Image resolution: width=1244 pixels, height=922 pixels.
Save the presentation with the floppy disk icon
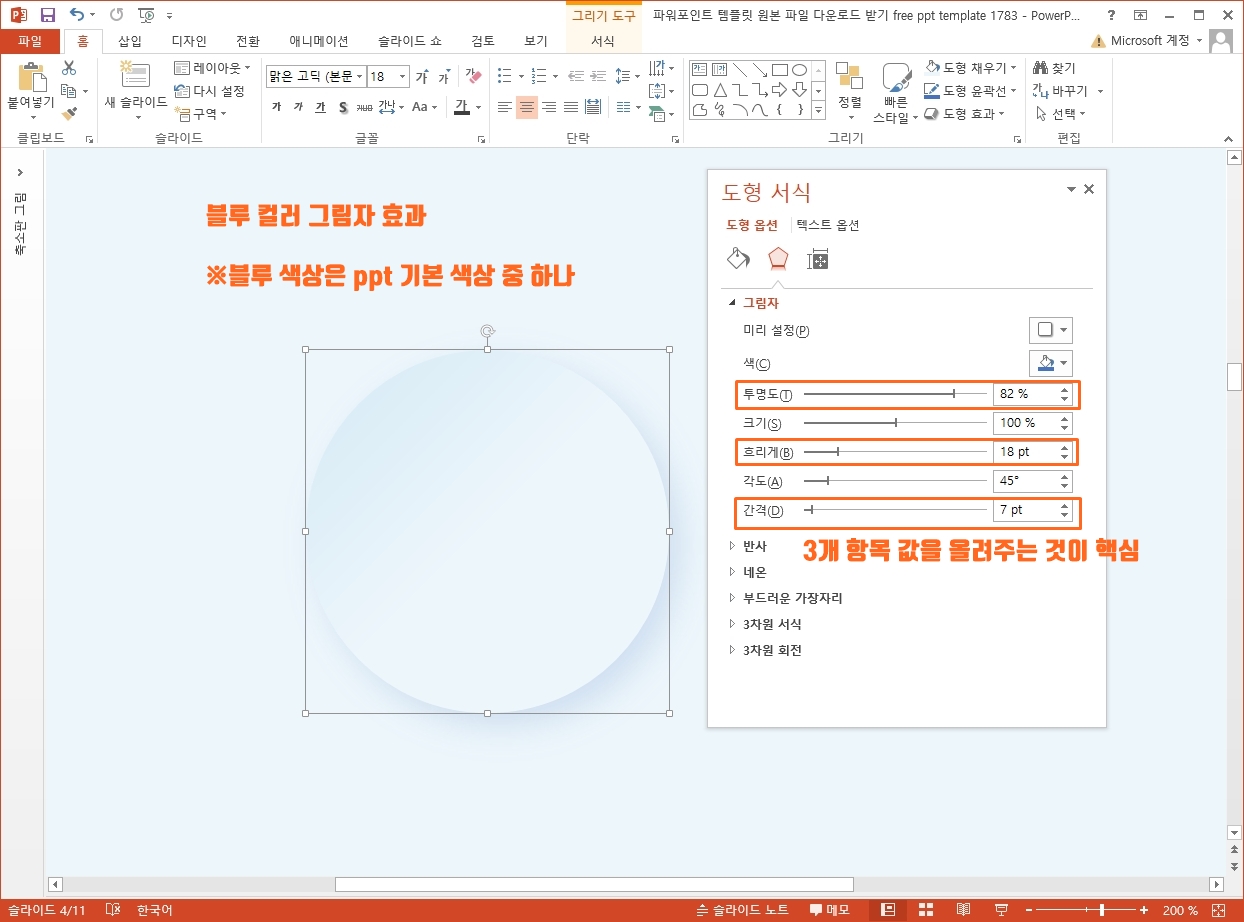(x=47, y=15)
